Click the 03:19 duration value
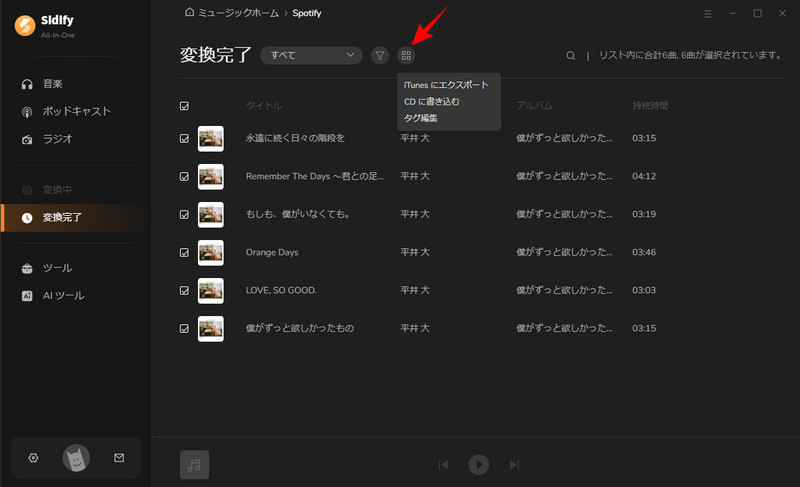This screenshot has height=487, width=800. tap(644, 214)
